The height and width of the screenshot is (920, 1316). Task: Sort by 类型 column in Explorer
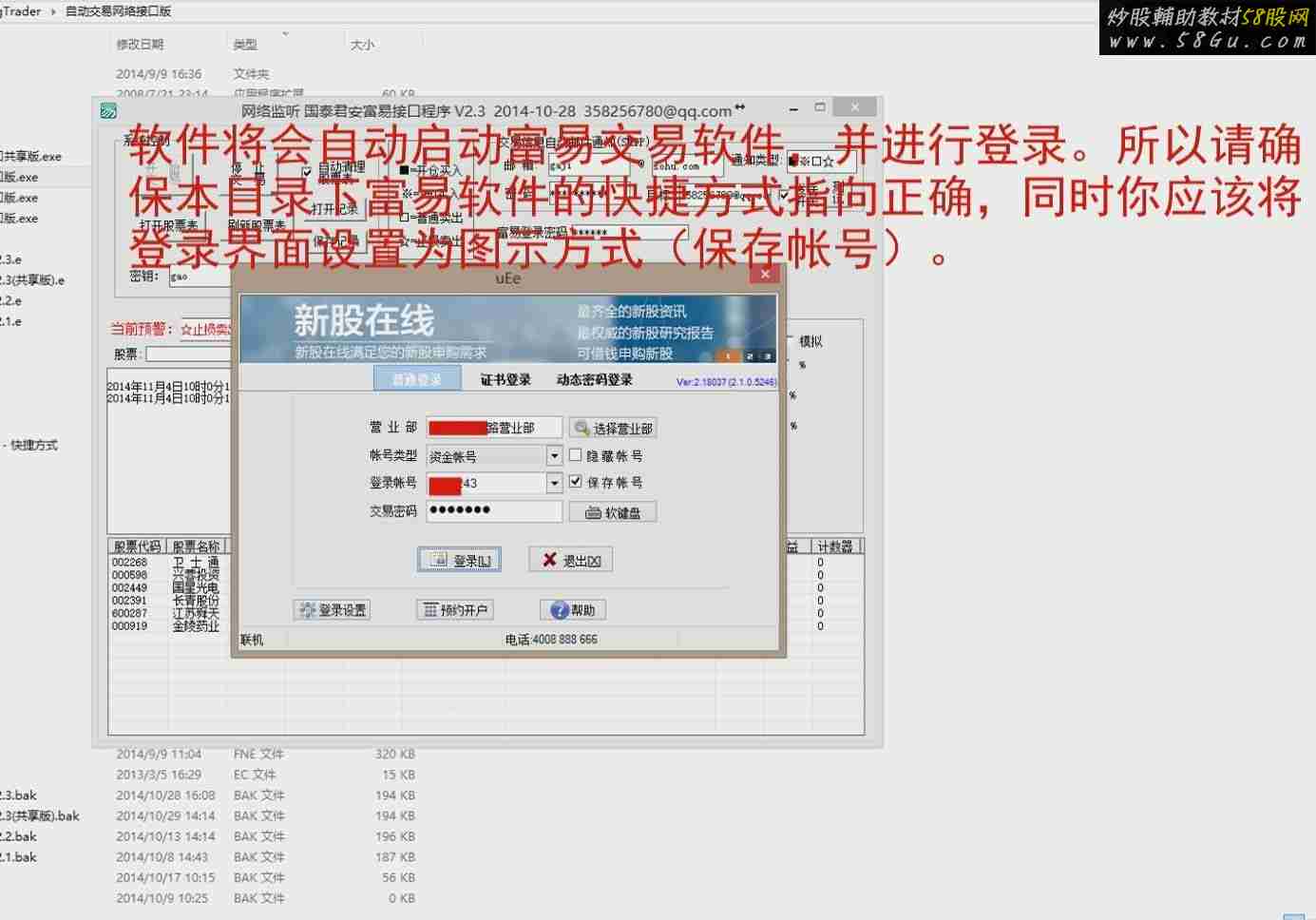245,45
